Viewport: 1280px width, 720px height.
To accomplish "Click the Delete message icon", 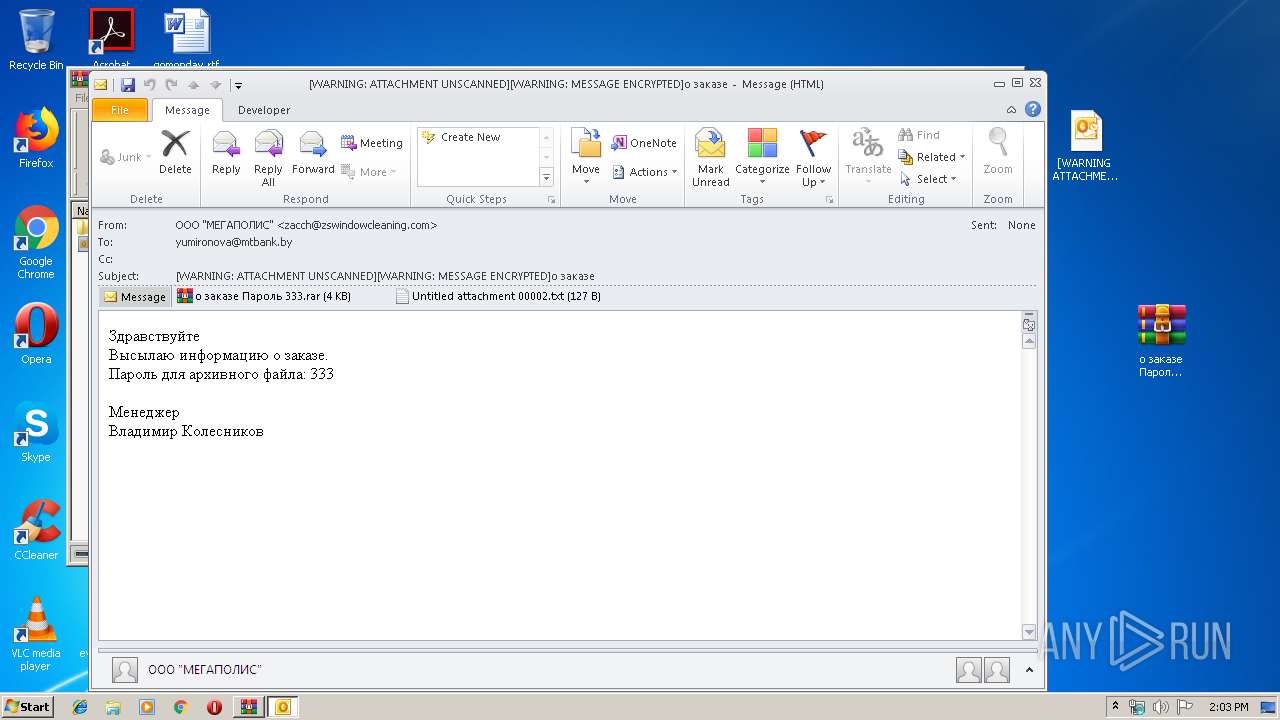I will click(175, 154).
